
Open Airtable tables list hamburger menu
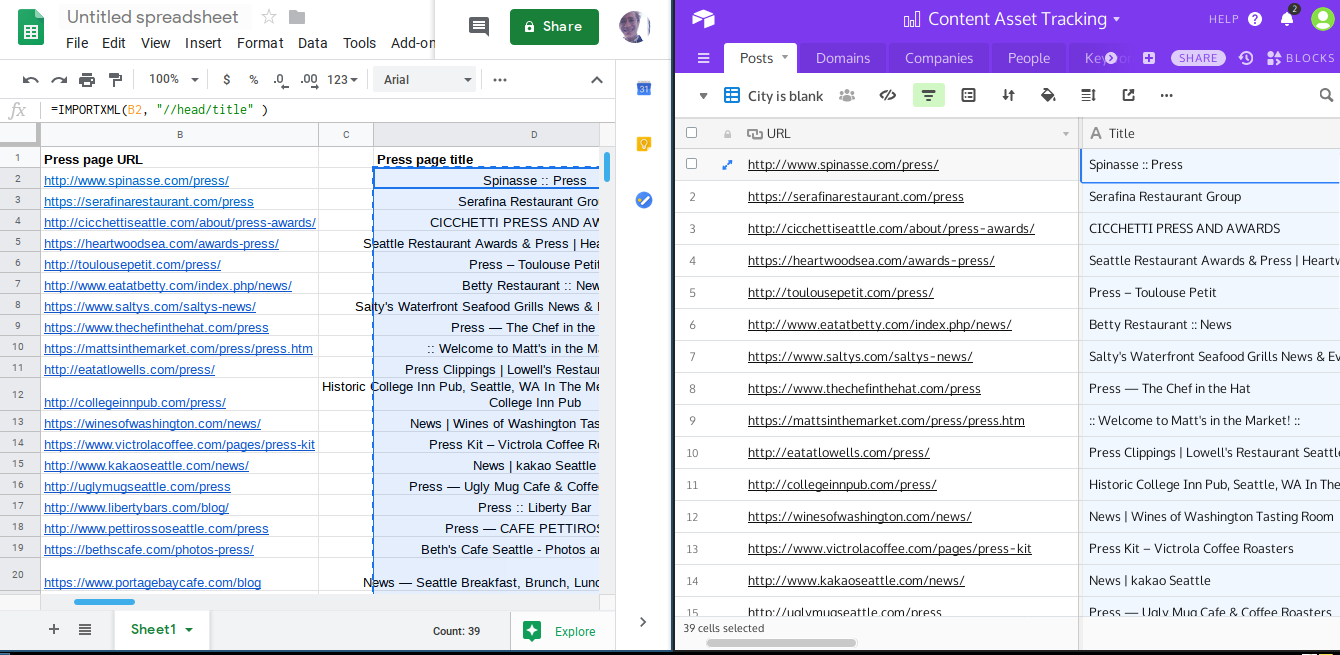(703, 58)
